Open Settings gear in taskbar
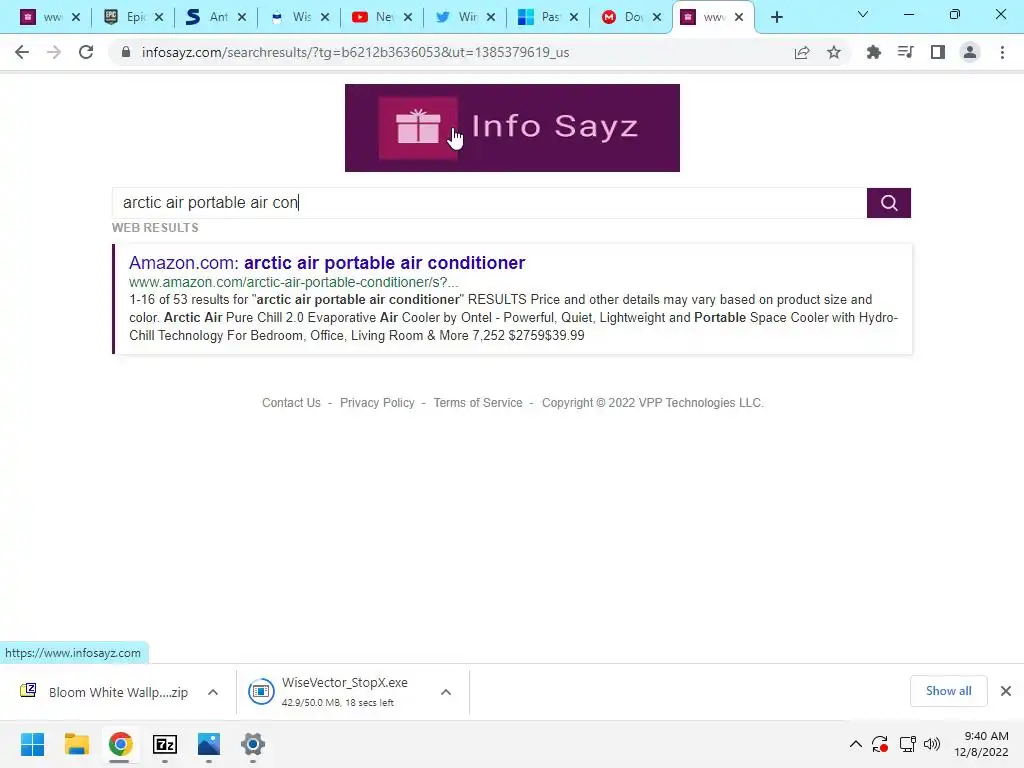 [253, 744]
